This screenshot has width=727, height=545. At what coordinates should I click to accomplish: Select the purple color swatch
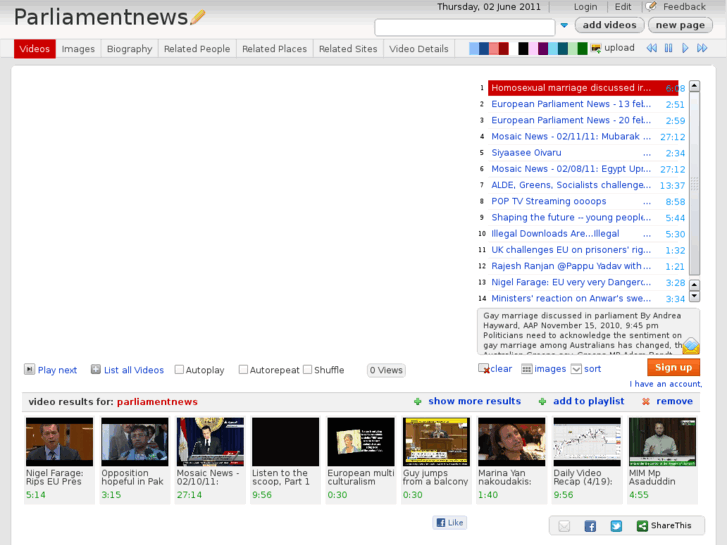(x=543, y=48)
